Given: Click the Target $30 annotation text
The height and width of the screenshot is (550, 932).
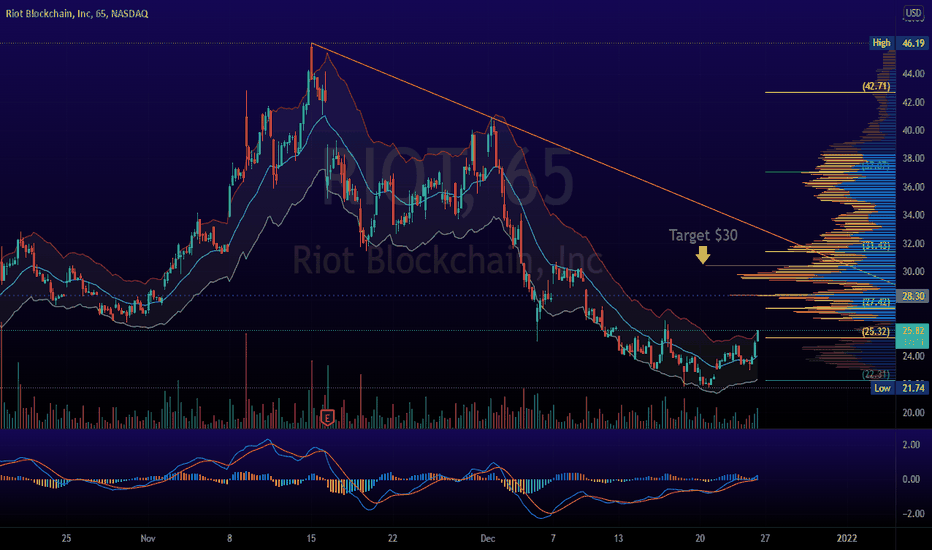Looking at the screenshot, I should click(x=703, y=235).
